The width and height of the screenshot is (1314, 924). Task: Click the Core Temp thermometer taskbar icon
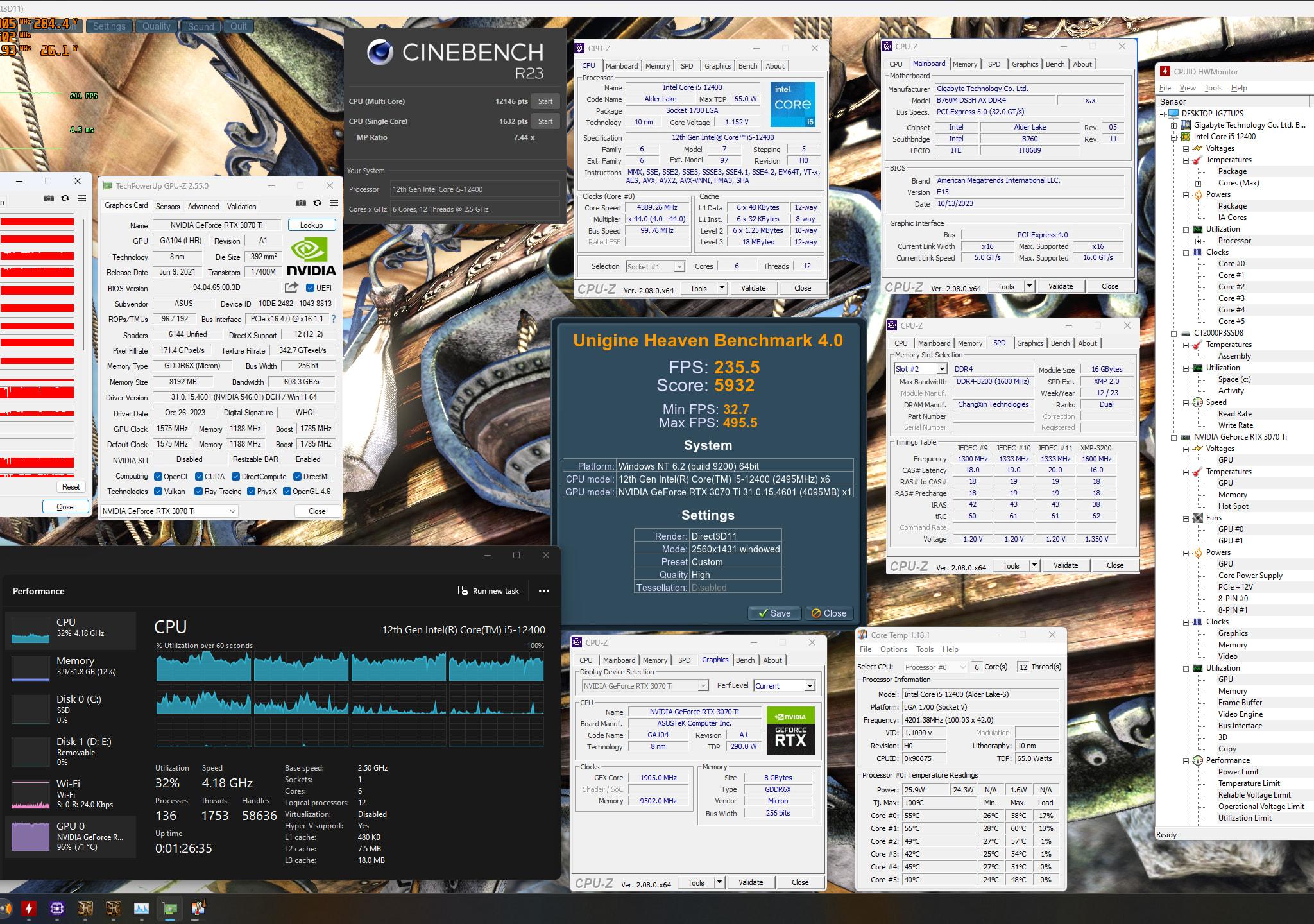(x=198, y=908)
